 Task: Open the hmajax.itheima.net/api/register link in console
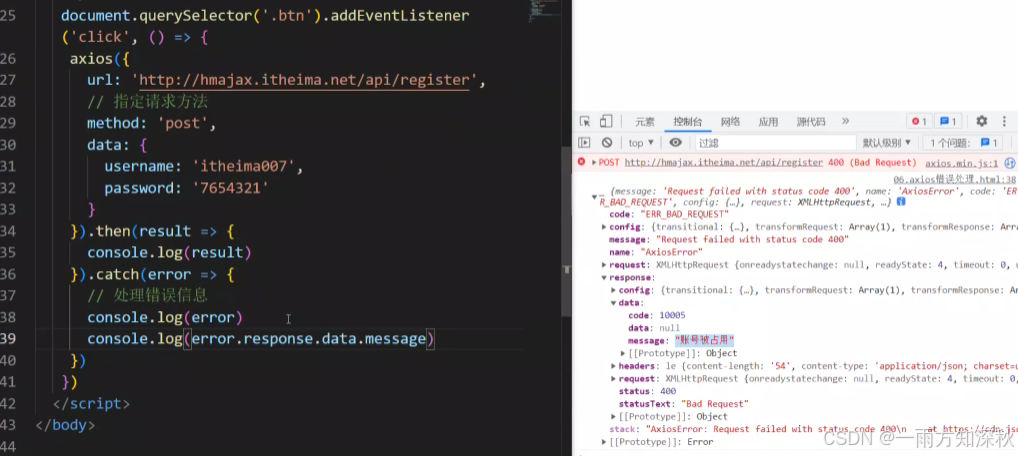click(x=724, y=162)
